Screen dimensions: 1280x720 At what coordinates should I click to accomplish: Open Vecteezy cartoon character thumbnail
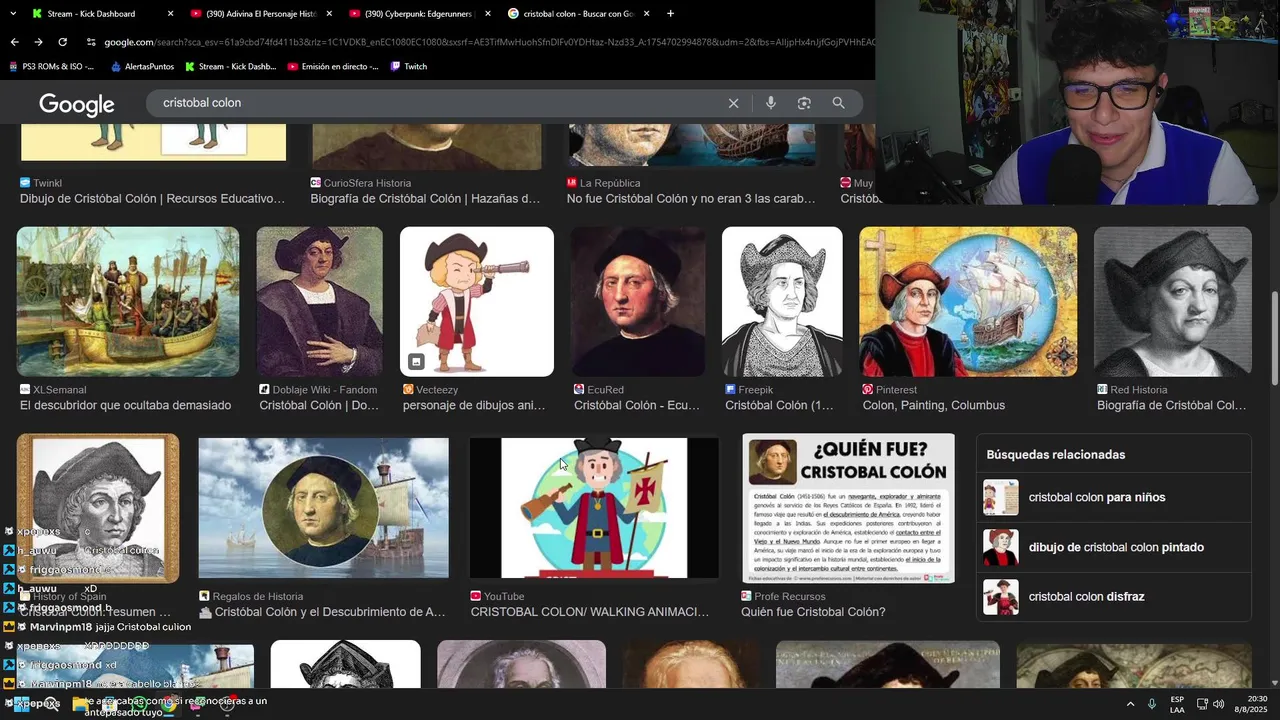[x=477, y=301]
